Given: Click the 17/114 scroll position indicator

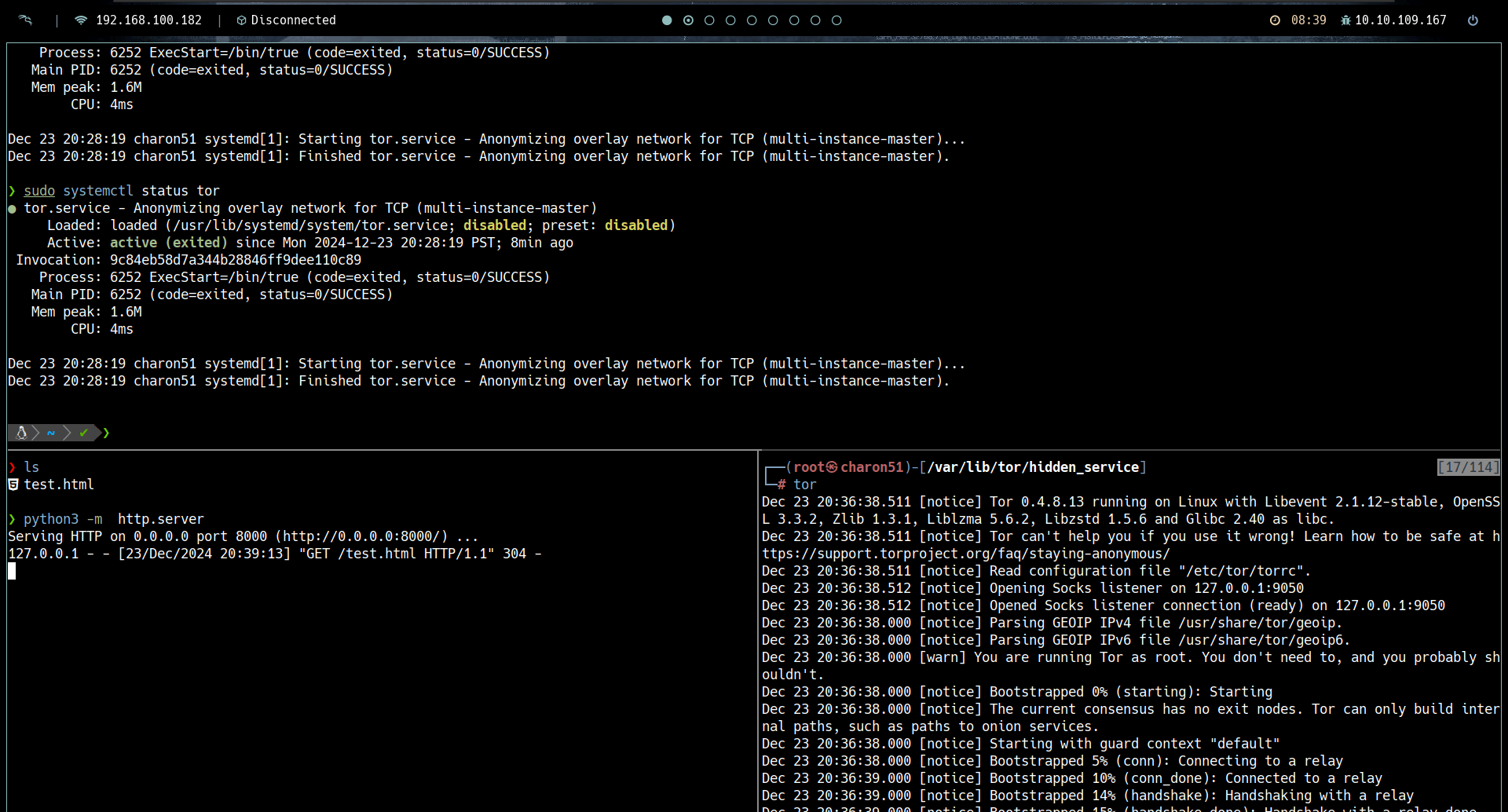Looking at the screenshot, I should pyautogui.click(x=1468, y=467).
